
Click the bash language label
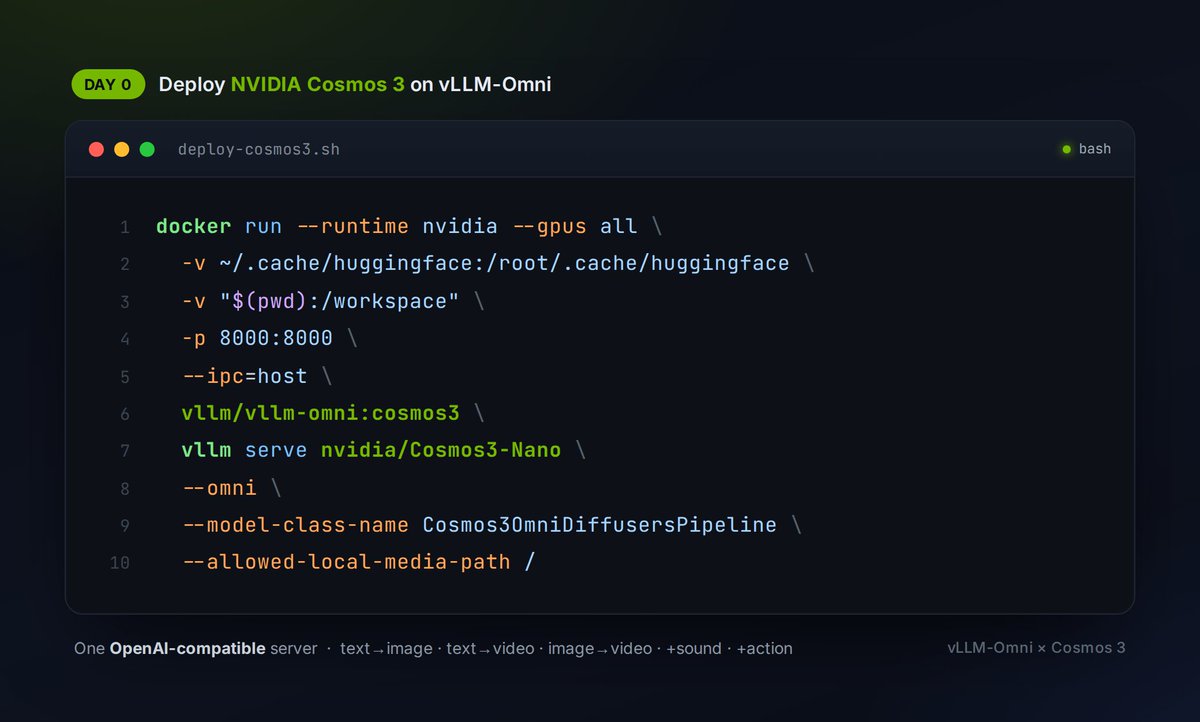point(1095,149)
